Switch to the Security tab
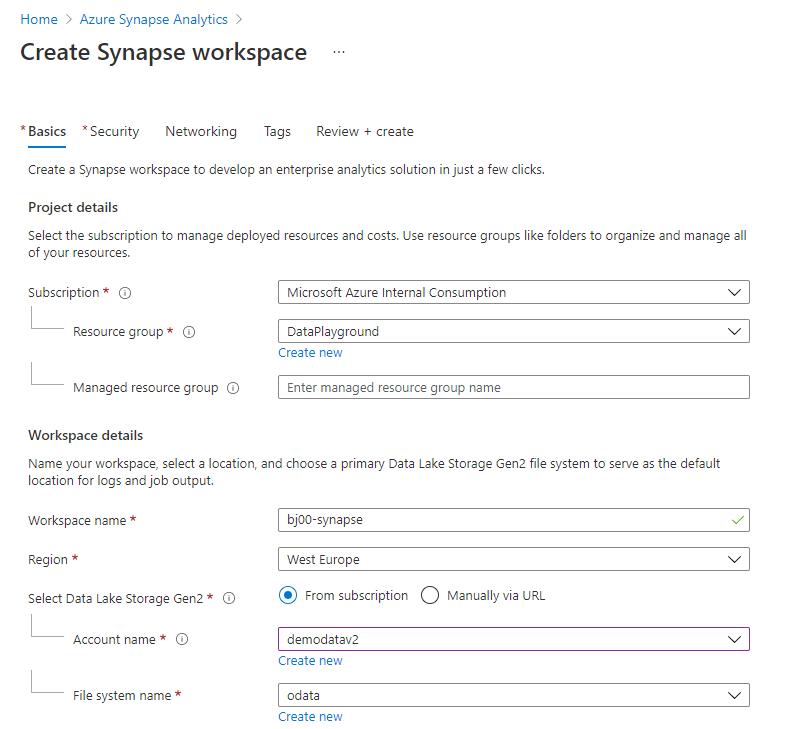 click(x=114, y=132)
